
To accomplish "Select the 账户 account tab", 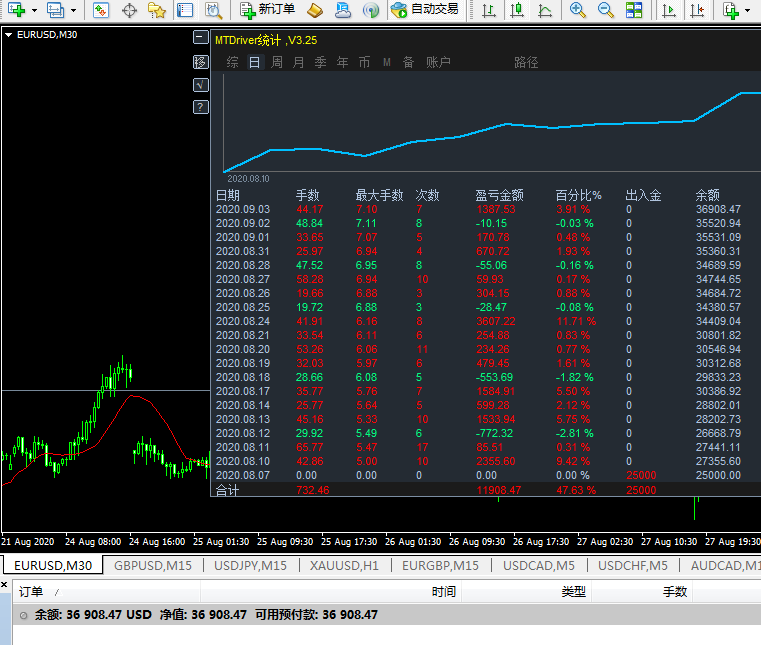I will (x=438, y=62).
